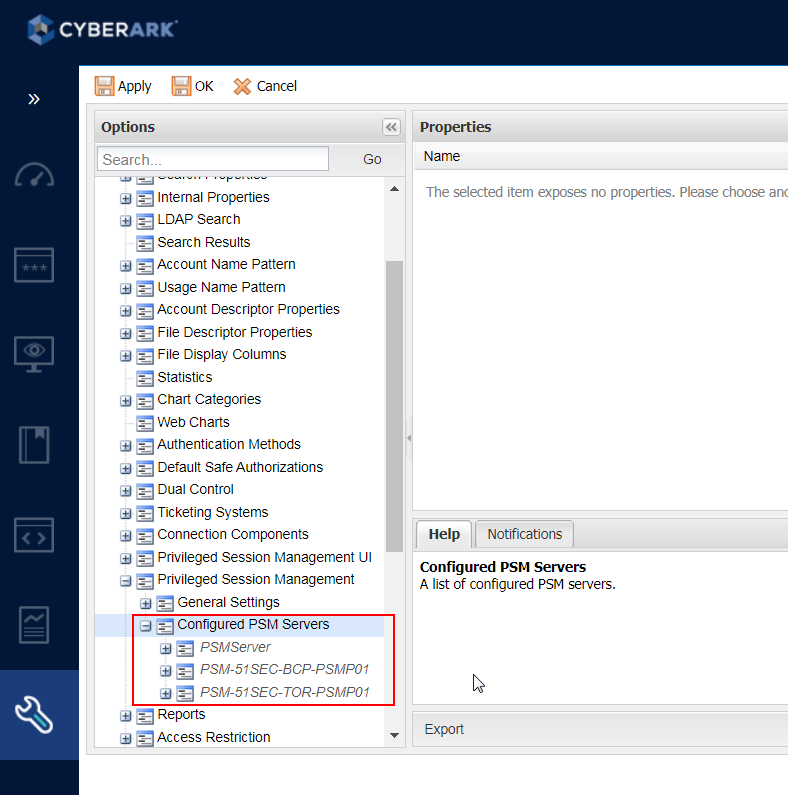Click the Connection Components node icon

(145, 536)
